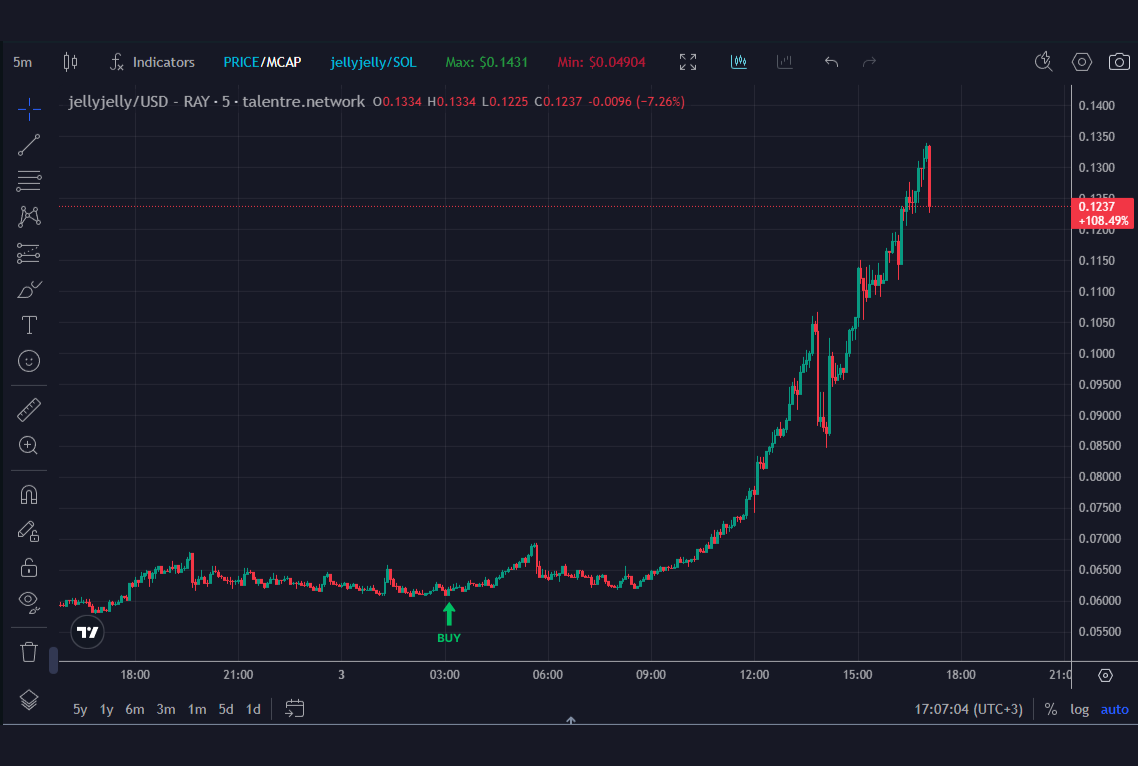Expand the bottom panel arrow
Viewport: 1138px width, 766px height.
click(x=571, y=720)
